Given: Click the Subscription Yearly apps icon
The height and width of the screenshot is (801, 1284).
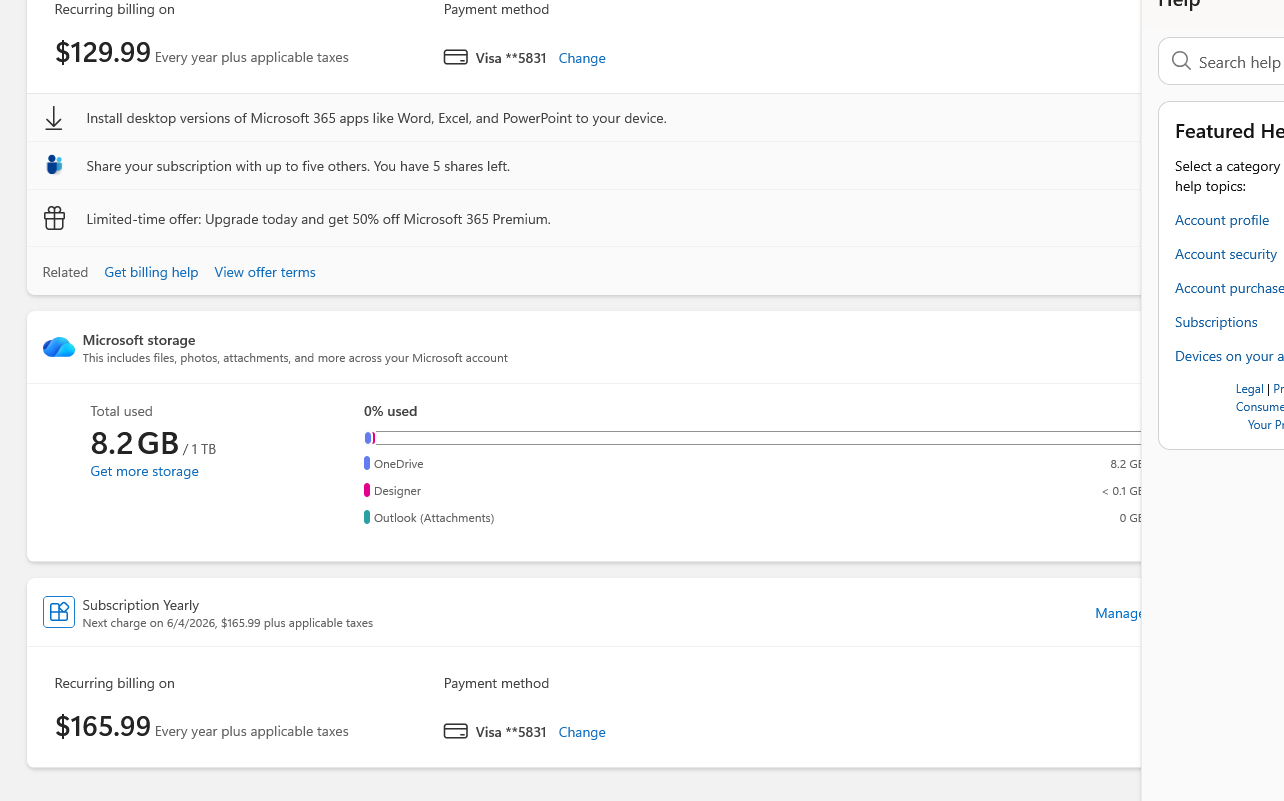Looking at the screenshot, I should tap(59, 612).
